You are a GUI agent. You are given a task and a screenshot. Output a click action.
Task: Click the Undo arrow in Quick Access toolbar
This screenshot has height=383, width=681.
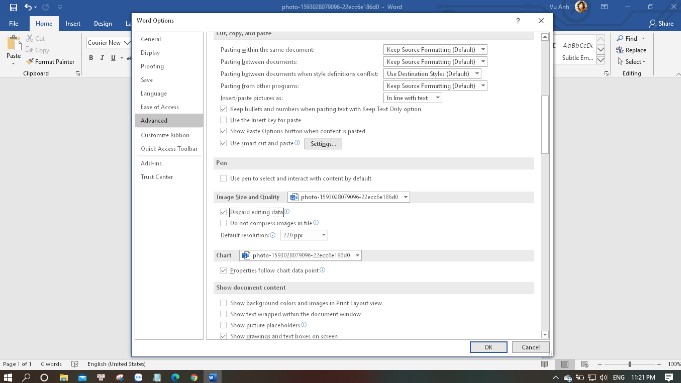coord(28,7)
